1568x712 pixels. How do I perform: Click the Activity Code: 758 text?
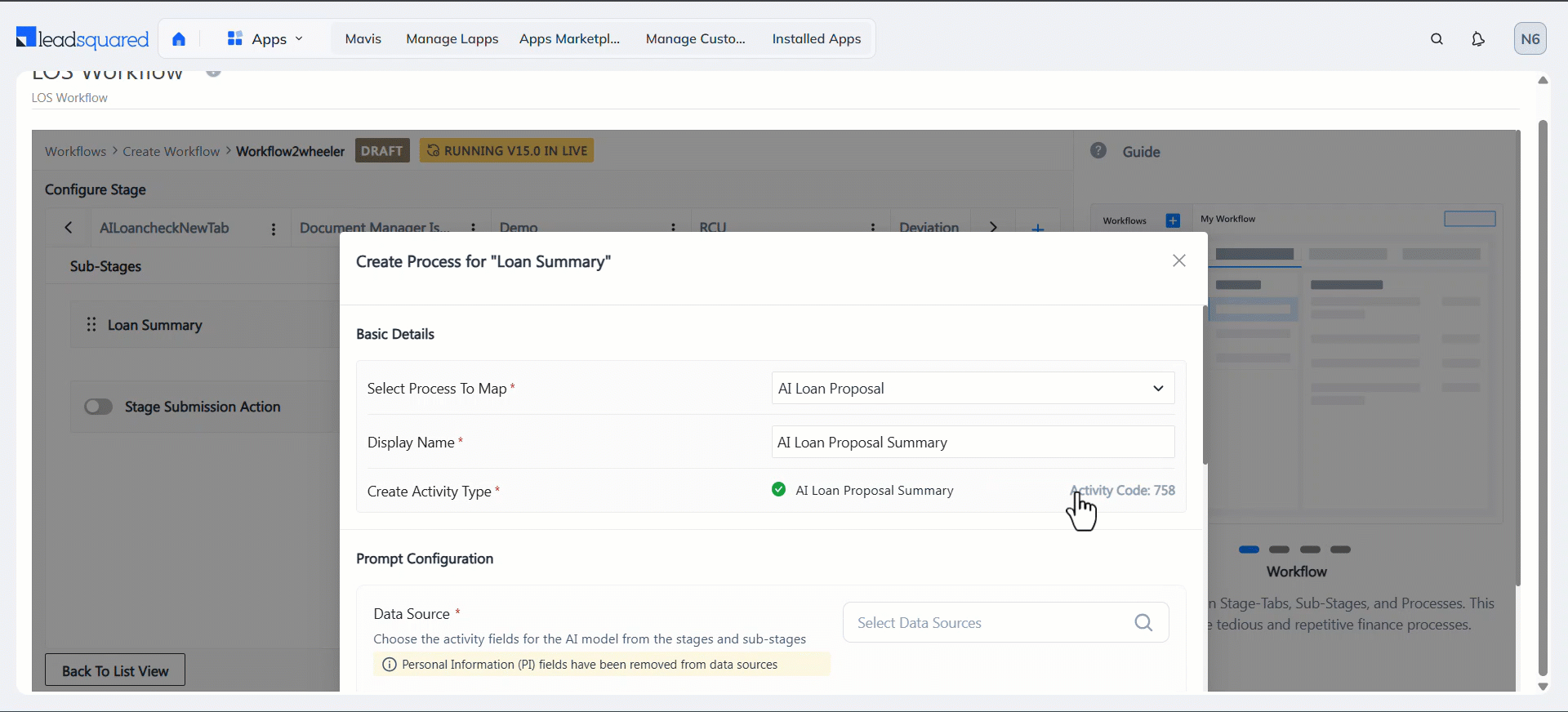pyautogui.click(x=1123, y=490)
